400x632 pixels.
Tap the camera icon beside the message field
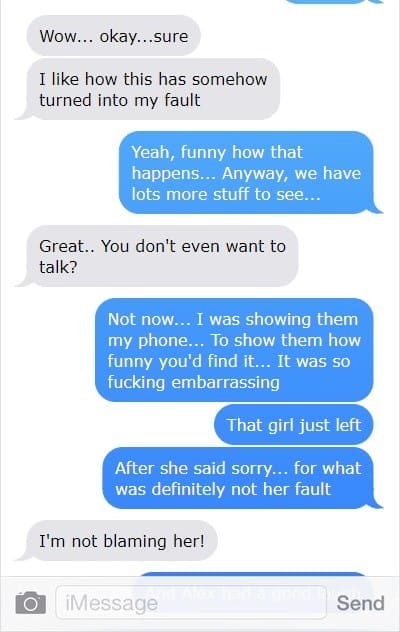pos(31,603)
